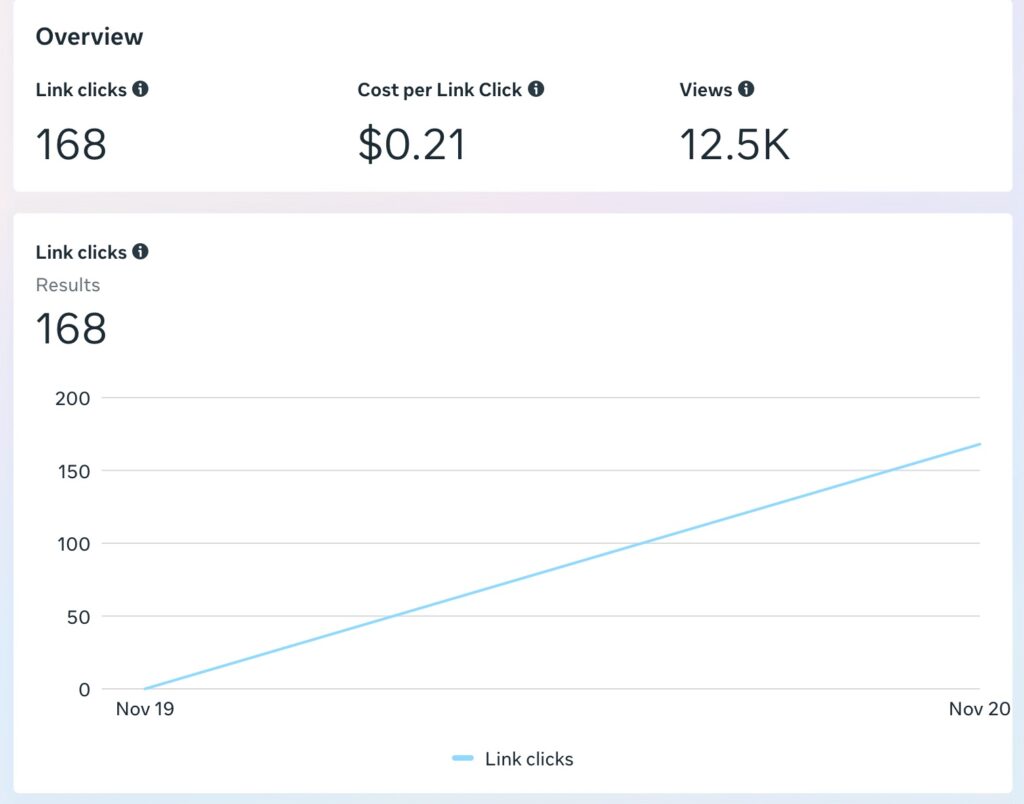The image size is (1024, 804).
Task: Click the Link clicks legend label
Action: [529, 759]
